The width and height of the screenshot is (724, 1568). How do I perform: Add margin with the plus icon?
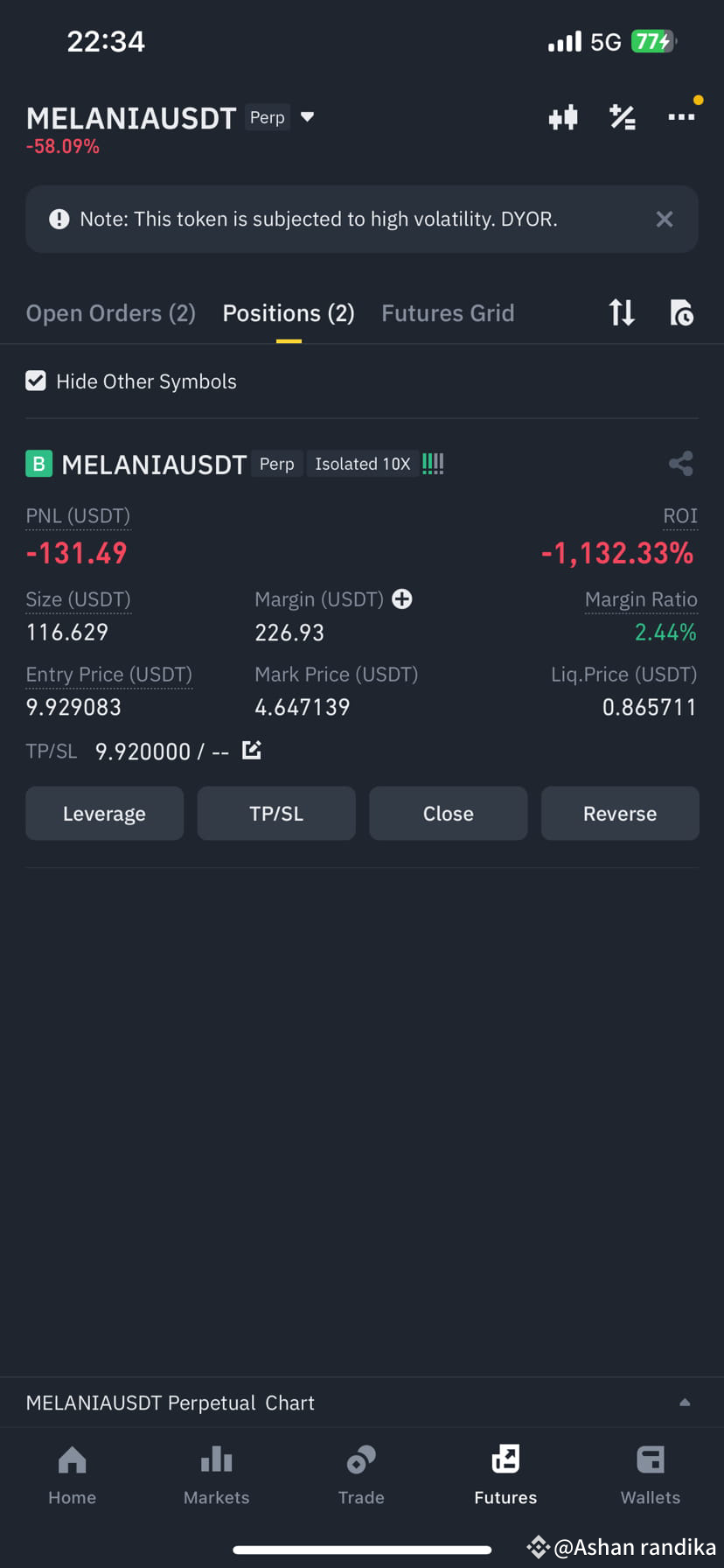click(x=401, y=598)
